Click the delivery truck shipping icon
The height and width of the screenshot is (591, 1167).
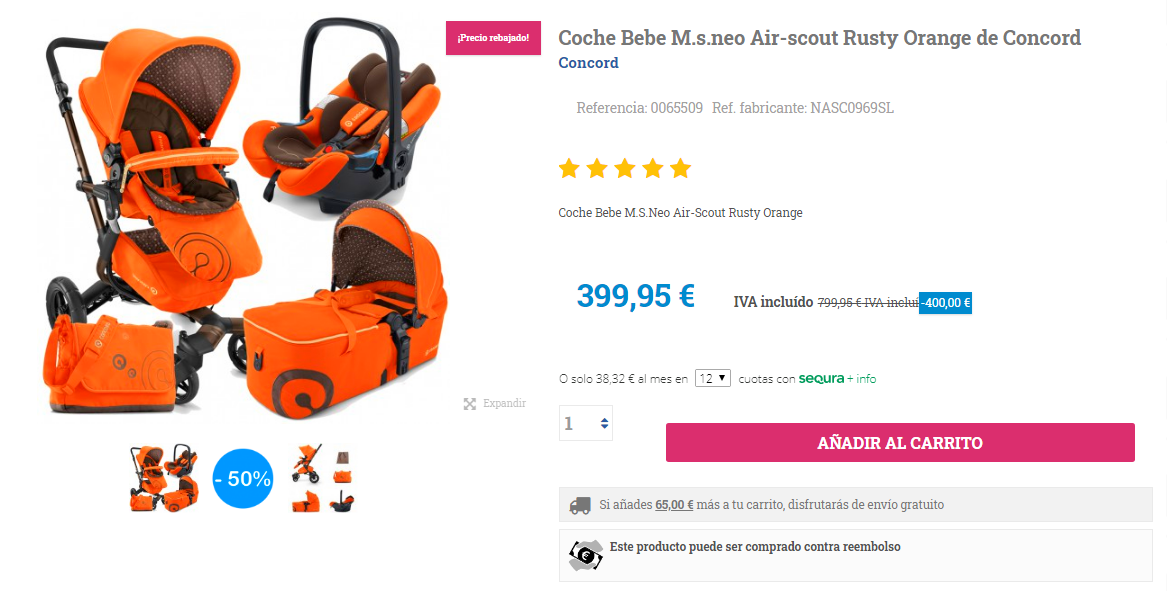coord(580,505)
